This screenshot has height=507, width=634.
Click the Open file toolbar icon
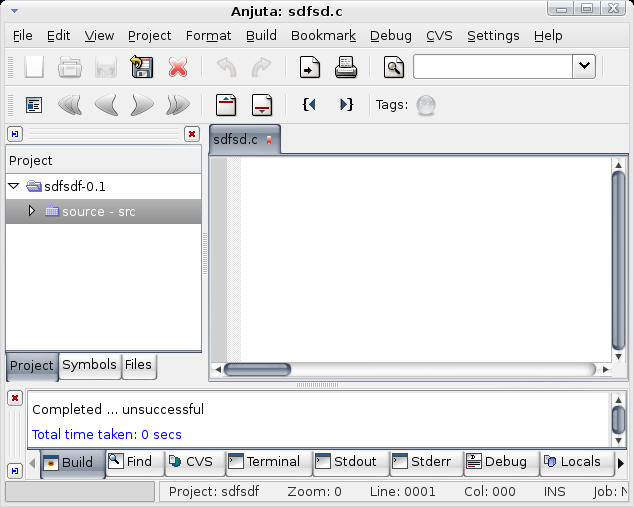click(x=70, y=67)
